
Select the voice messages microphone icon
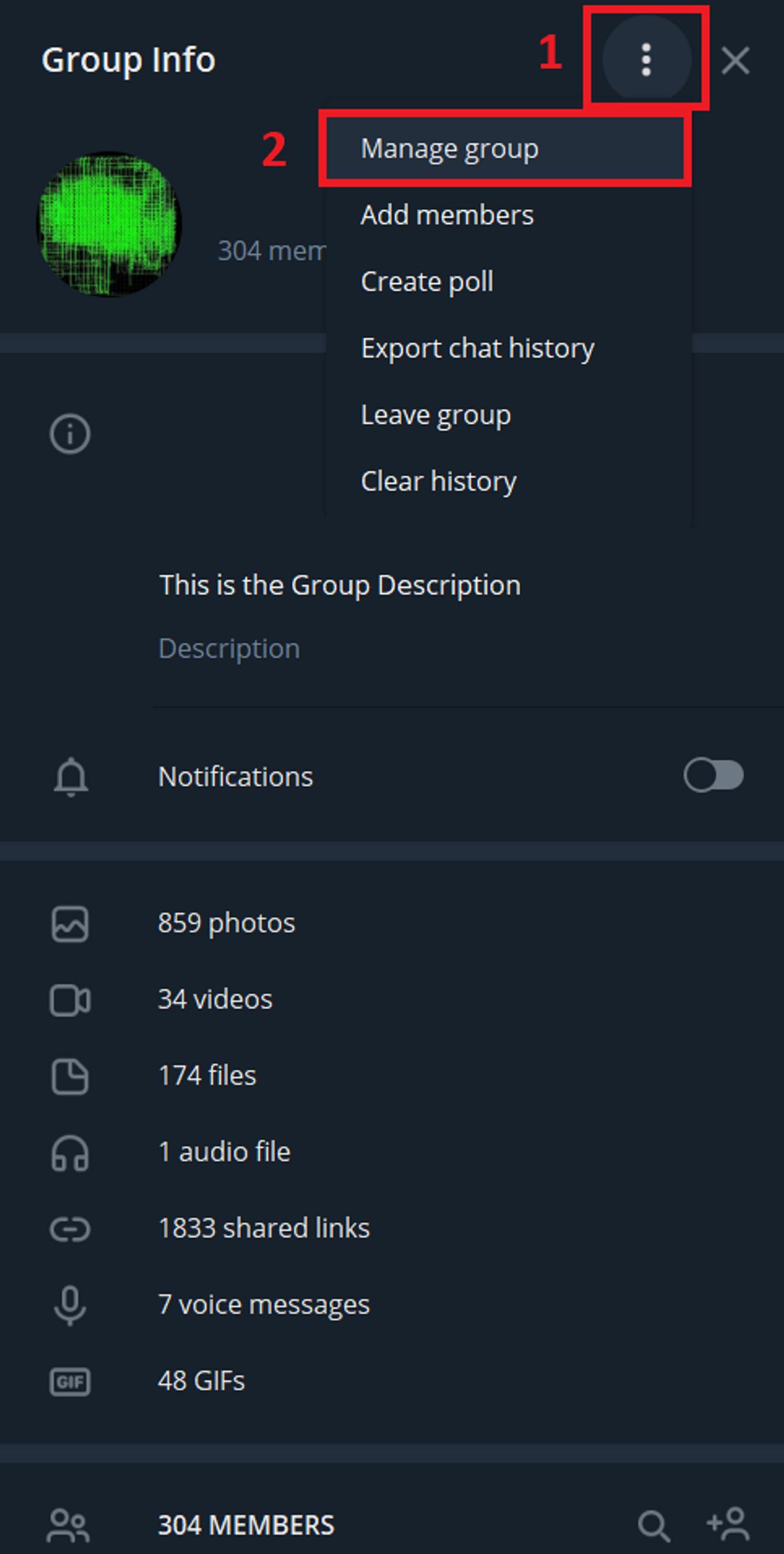click(x=70, y=1304)
